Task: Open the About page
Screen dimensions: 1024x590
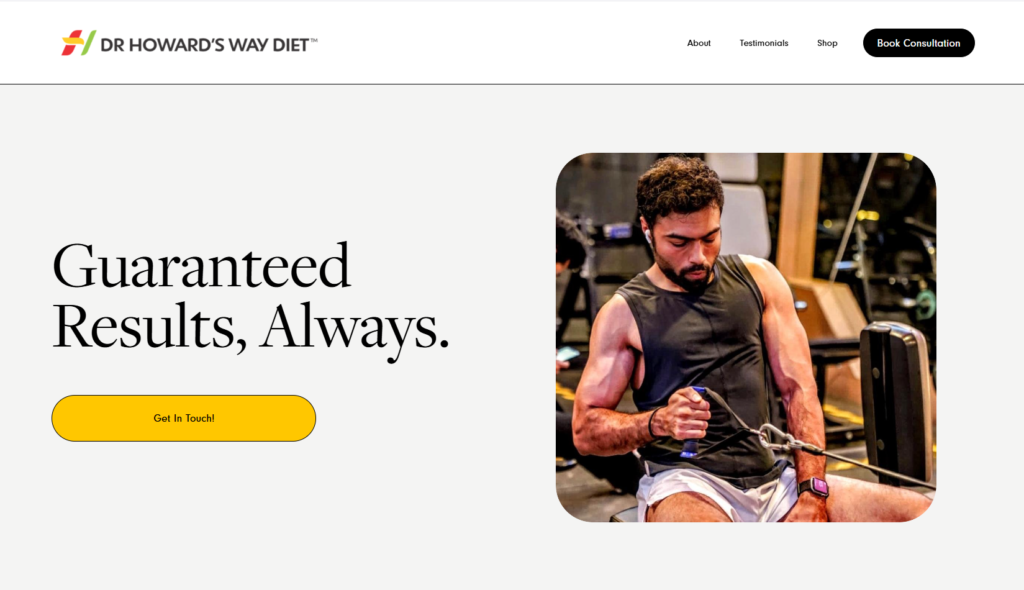Action: pos(699,43)
